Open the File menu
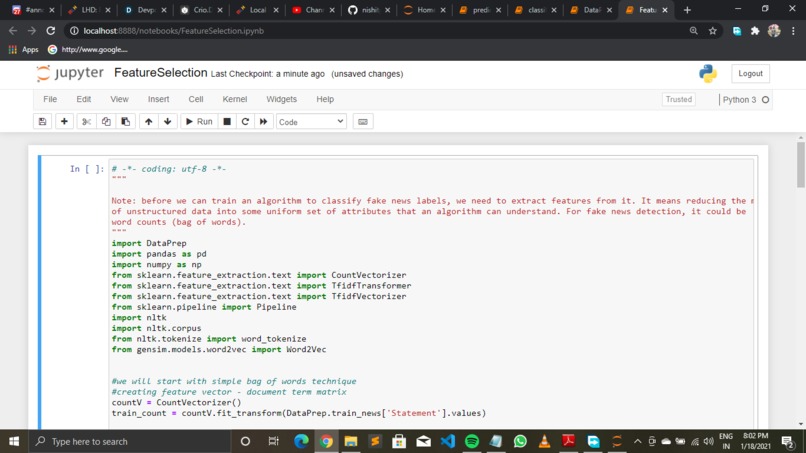806x453 pixels. 50,99
